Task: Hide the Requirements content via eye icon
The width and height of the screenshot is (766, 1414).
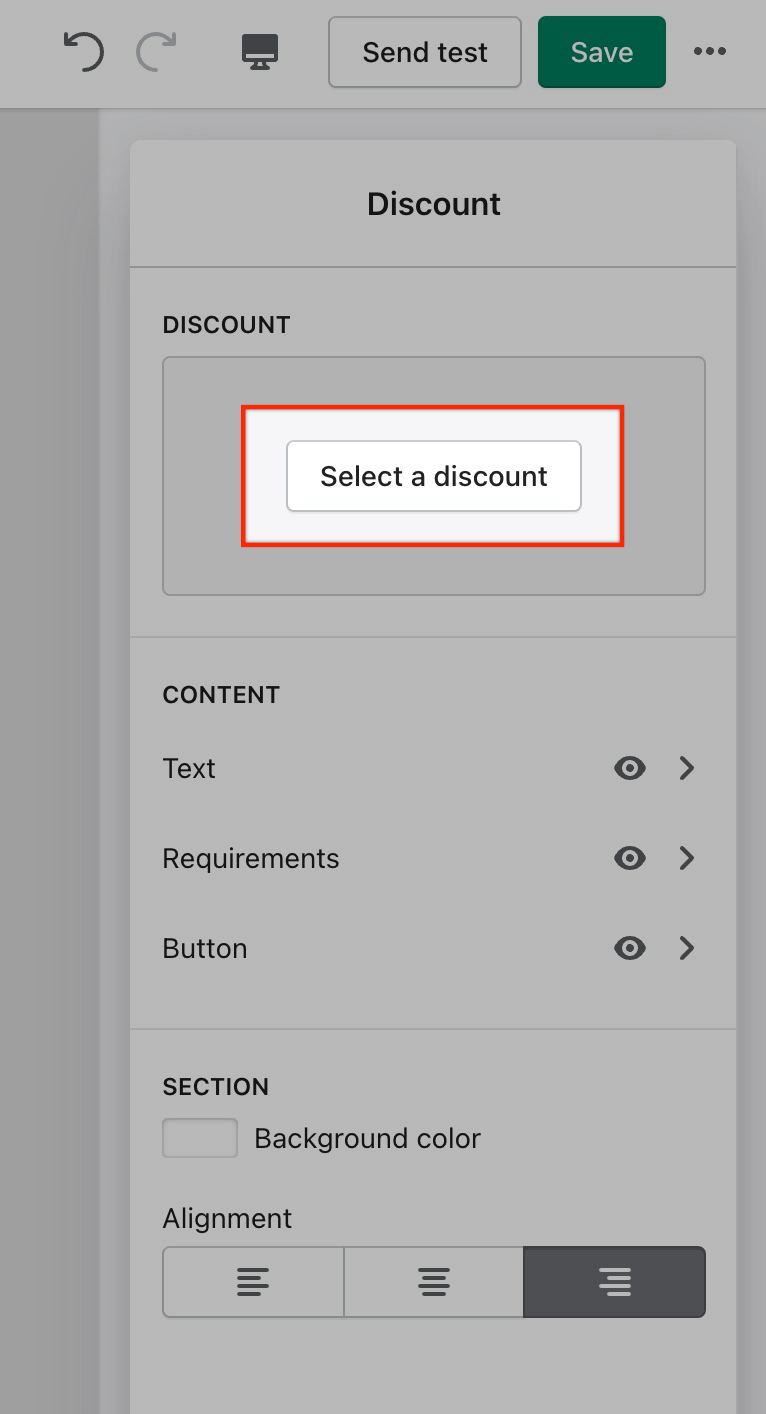Action: point(629,858)
